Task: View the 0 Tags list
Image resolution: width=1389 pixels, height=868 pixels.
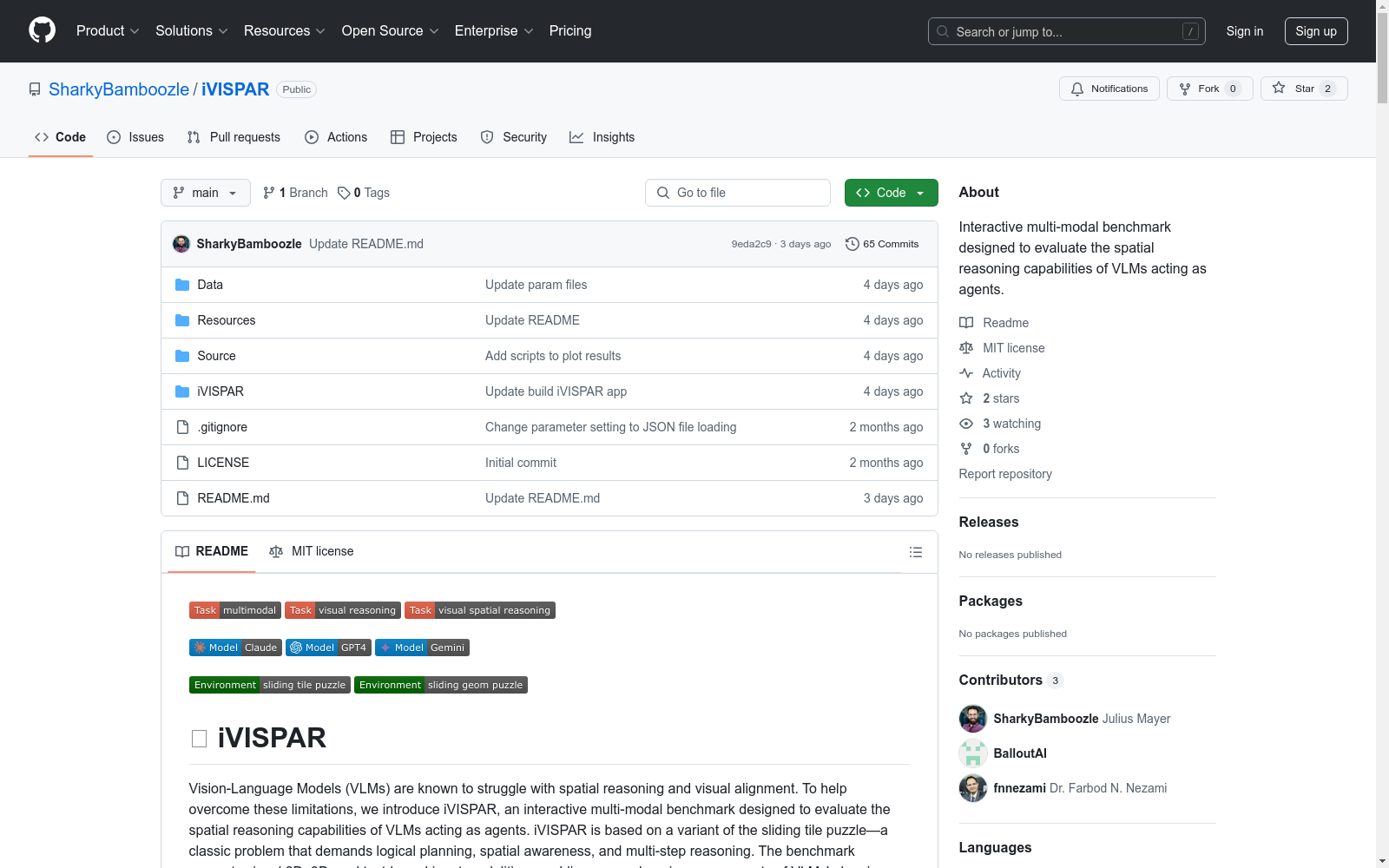Action: [x=364, y=193]
